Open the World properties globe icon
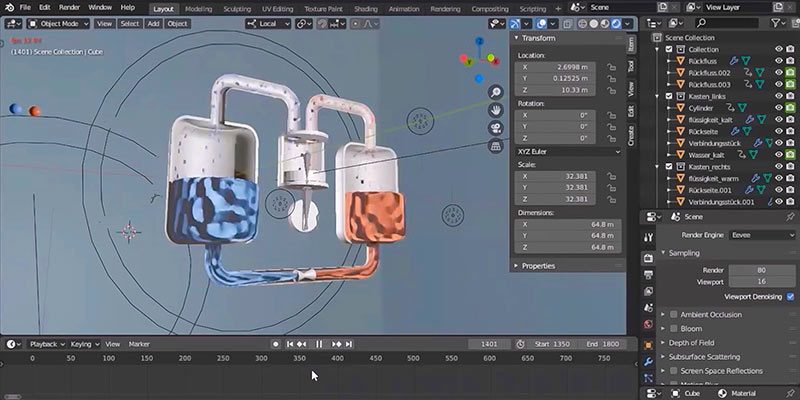The width and height of the screenshot is (800, 400). (648, 324)
